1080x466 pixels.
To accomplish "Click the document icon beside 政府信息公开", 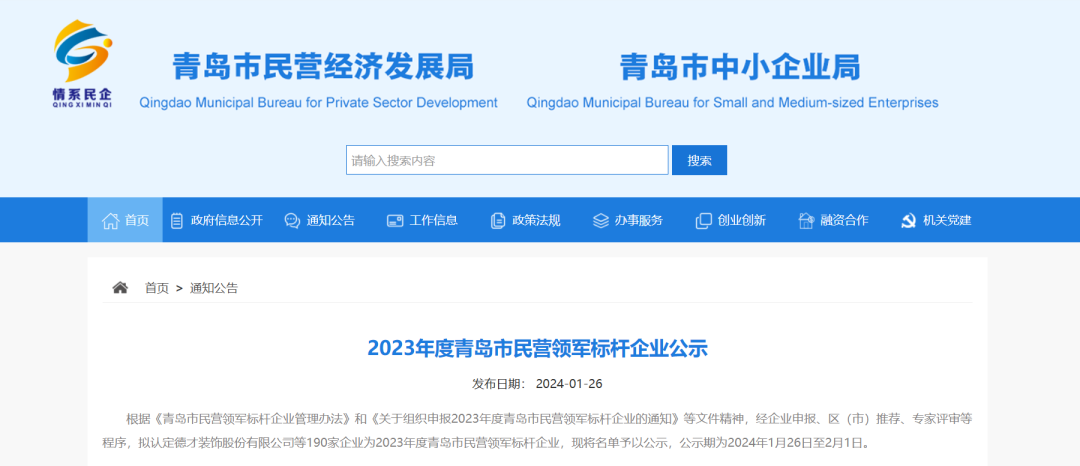I will [x=177, y=220].
